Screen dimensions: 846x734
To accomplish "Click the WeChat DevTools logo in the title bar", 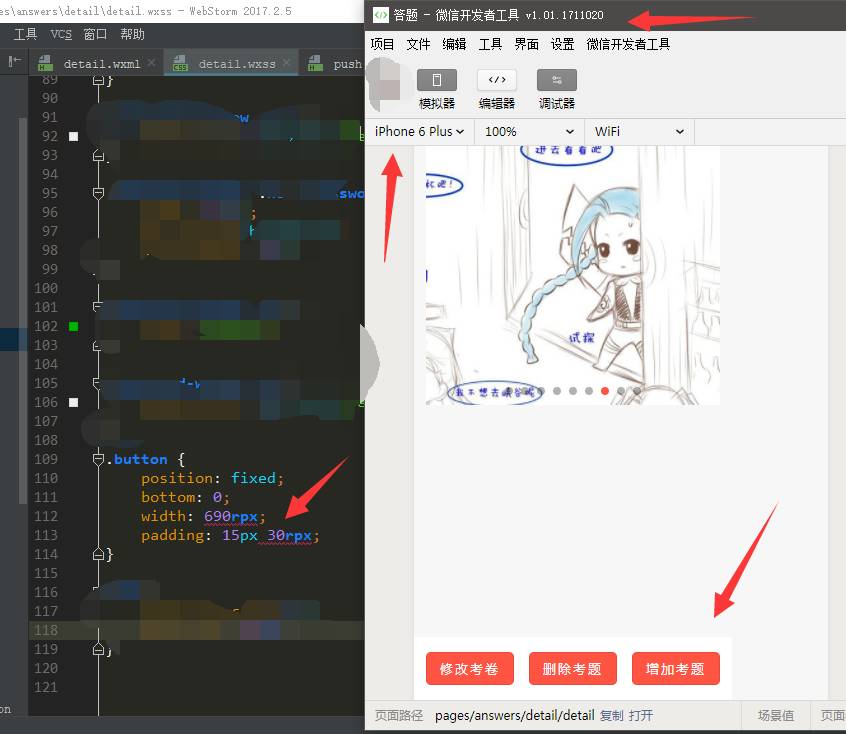I will coord(380,15).
